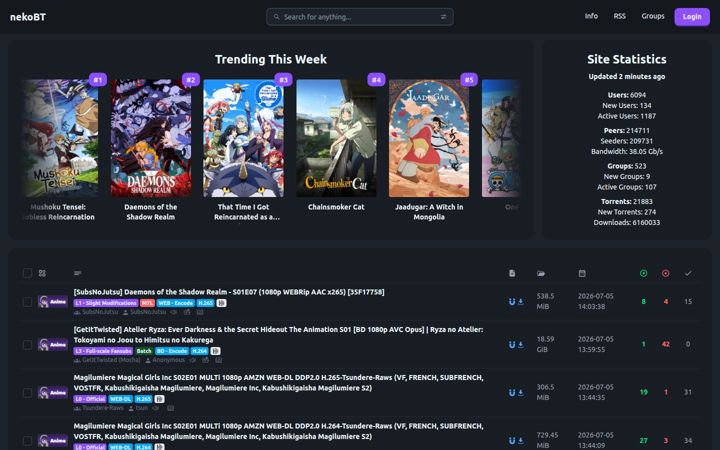Check the Magilumiere H.265 torrent checkbox
Image resolution: width=720 pixels, height=450 pixels.
[x=28, y=393]
